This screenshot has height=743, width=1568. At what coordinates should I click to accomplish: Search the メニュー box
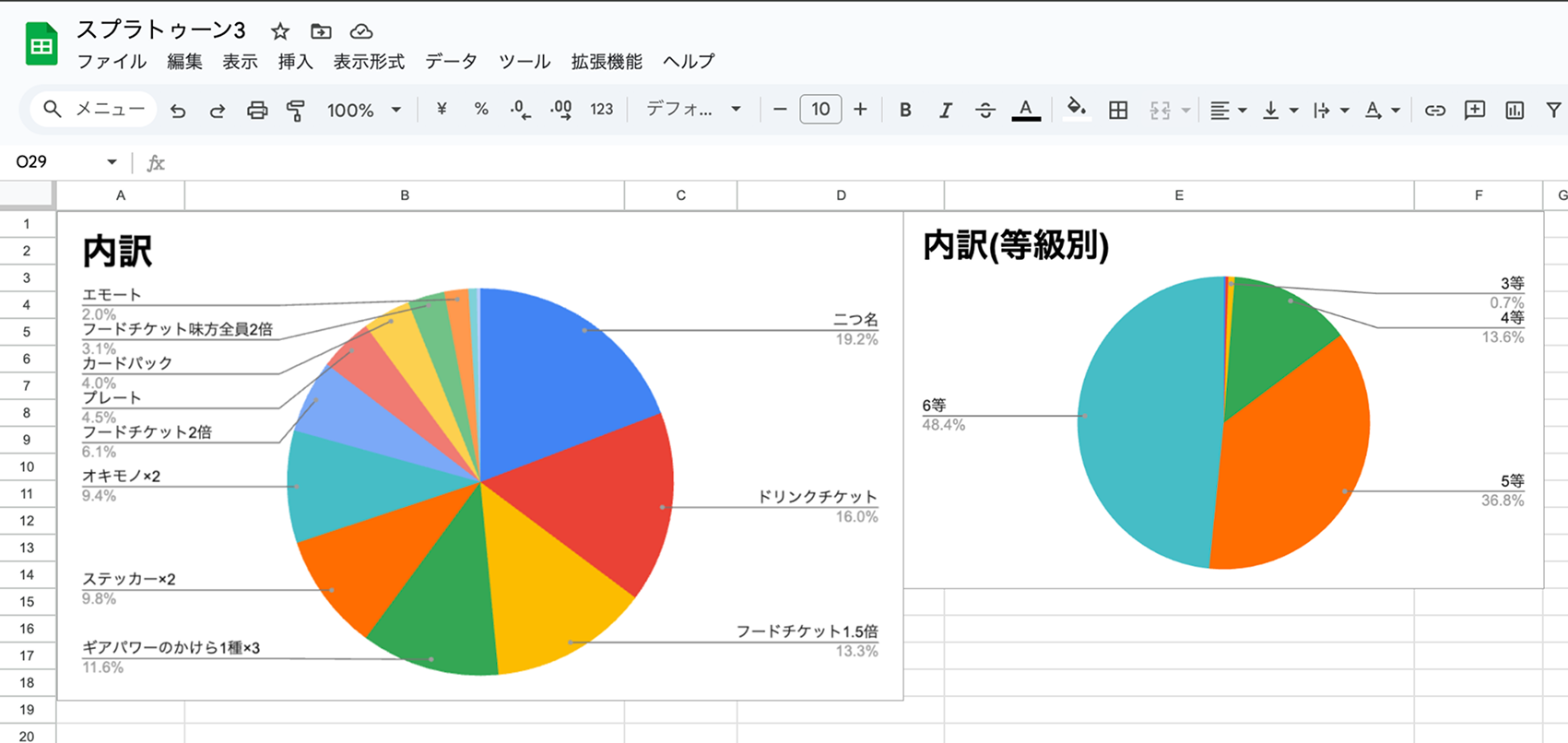[94, 110]
